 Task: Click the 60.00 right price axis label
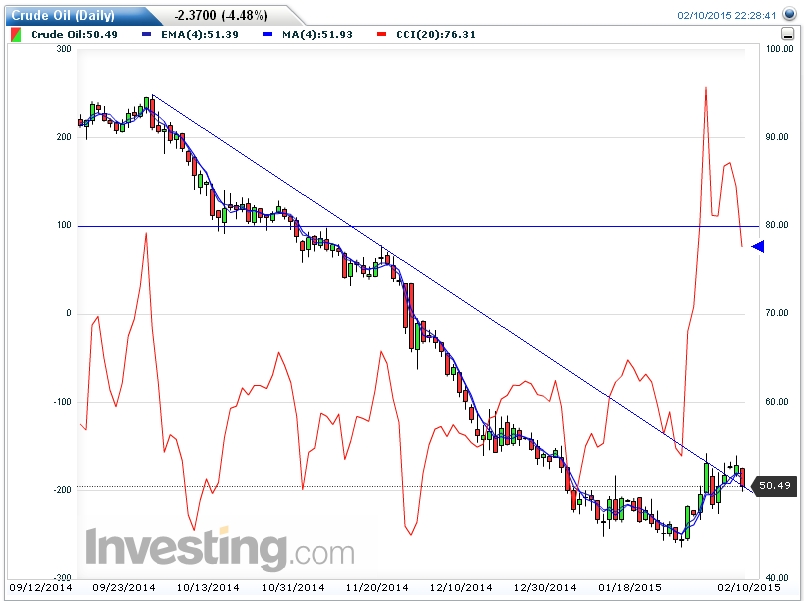coord(777,402)
